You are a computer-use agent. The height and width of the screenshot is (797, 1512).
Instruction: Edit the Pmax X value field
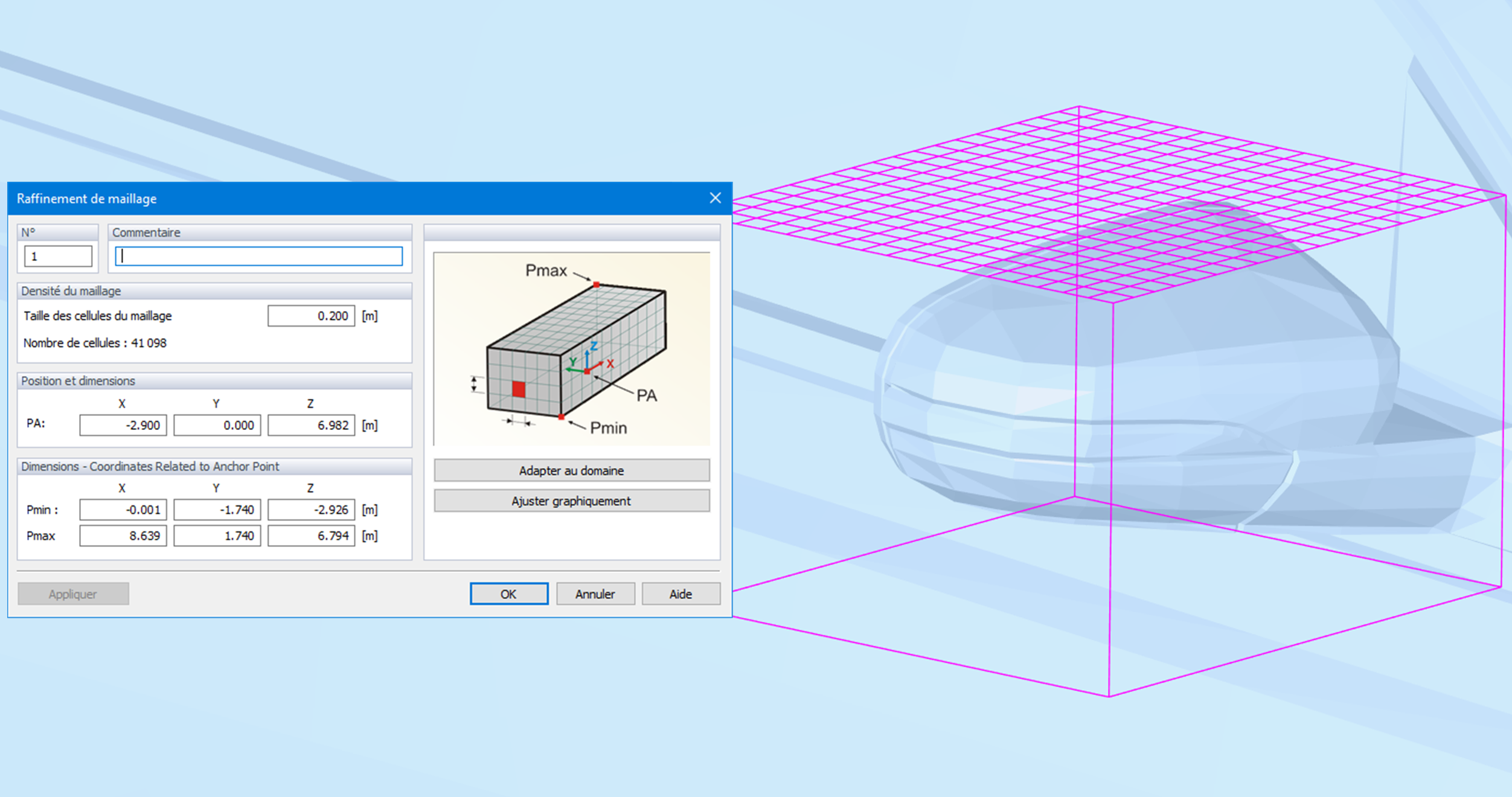click(123, 536)
